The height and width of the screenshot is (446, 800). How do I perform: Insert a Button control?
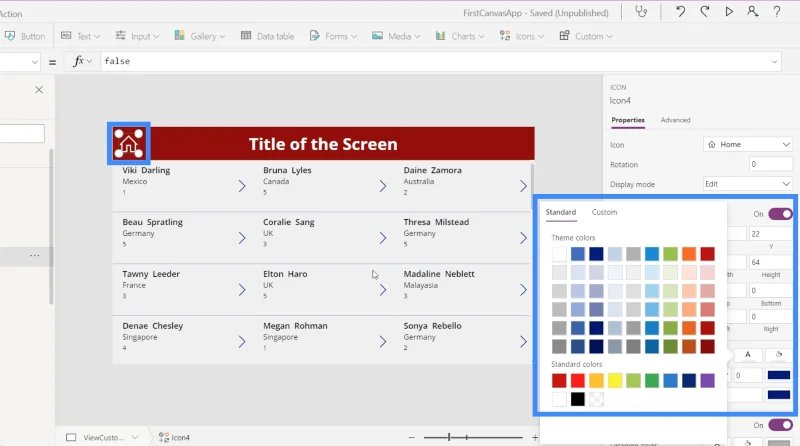25,36
